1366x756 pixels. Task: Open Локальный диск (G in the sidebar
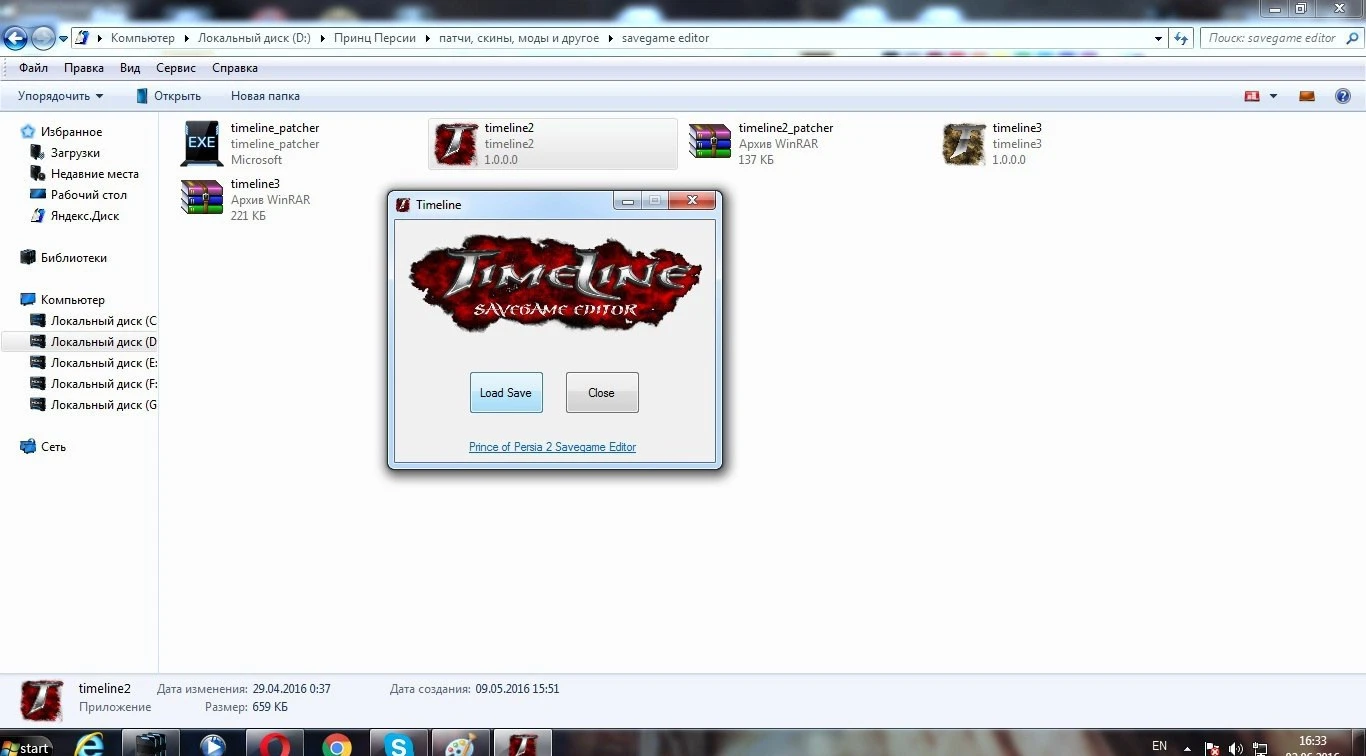[93, 405]
